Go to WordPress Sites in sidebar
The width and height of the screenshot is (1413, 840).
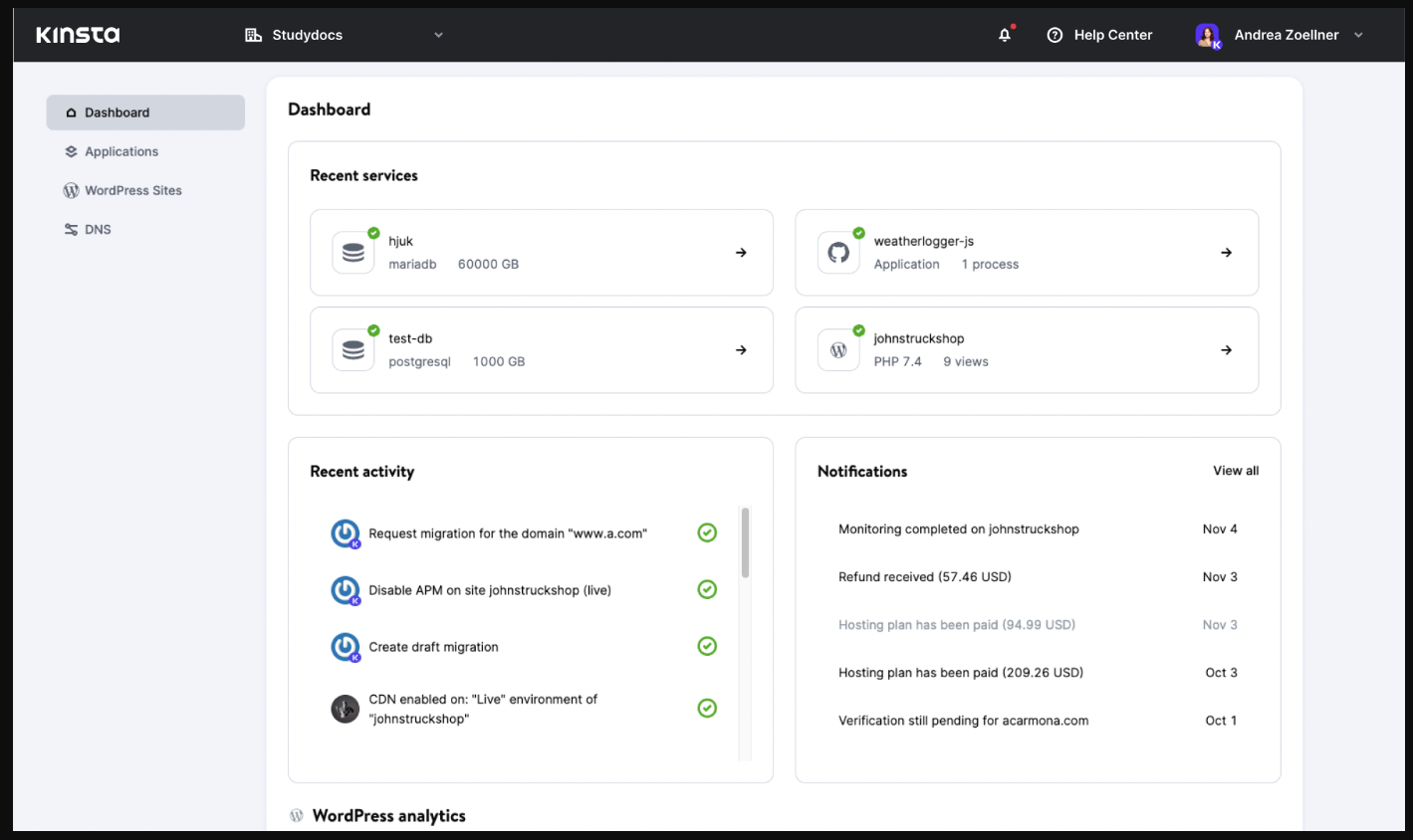[132, 190]
